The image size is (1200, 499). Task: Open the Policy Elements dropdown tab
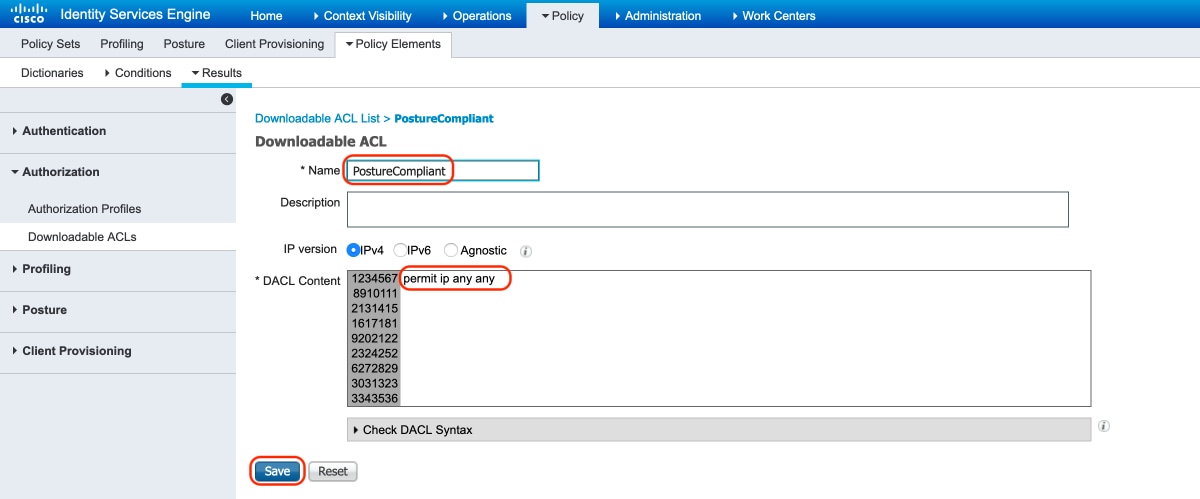tap(393, 44)
